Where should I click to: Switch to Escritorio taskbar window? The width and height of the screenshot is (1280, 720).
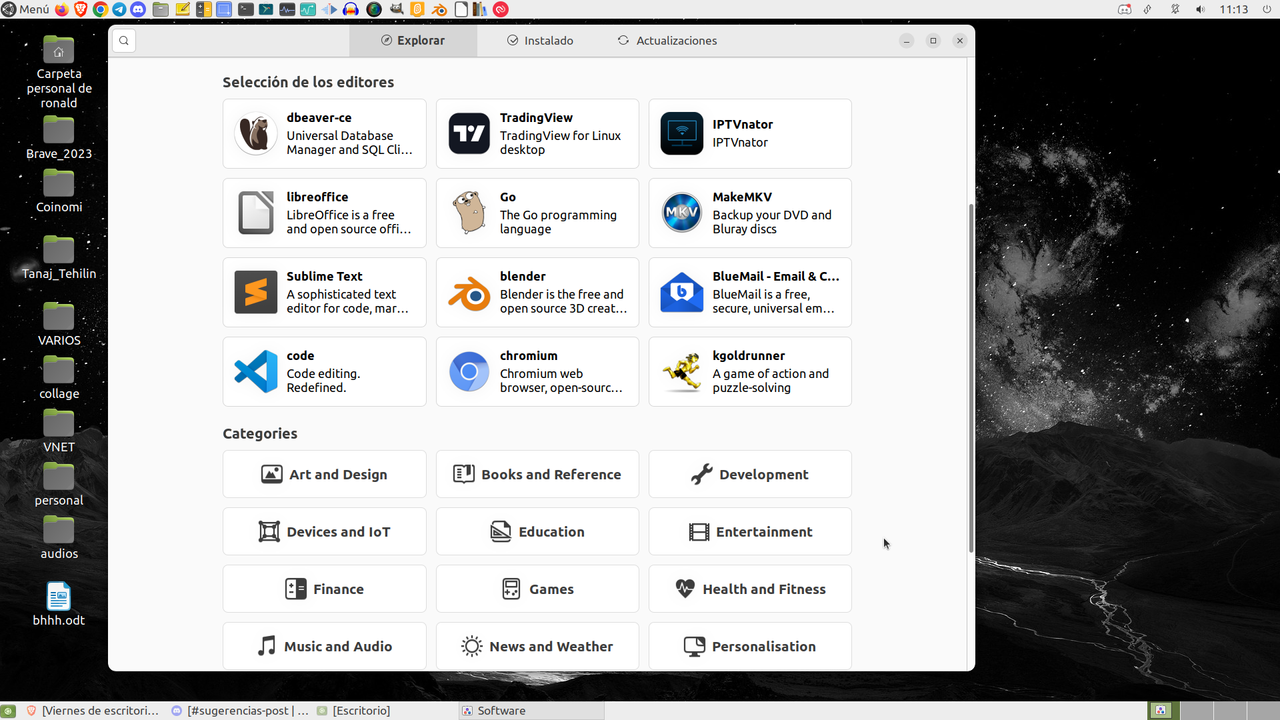coord(385,711)
